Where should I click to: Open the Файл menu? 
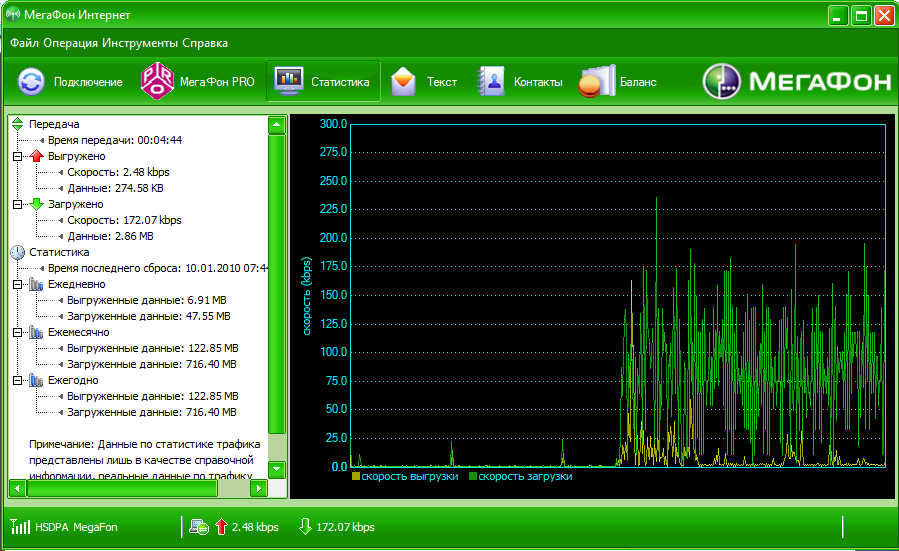point(25,43)
